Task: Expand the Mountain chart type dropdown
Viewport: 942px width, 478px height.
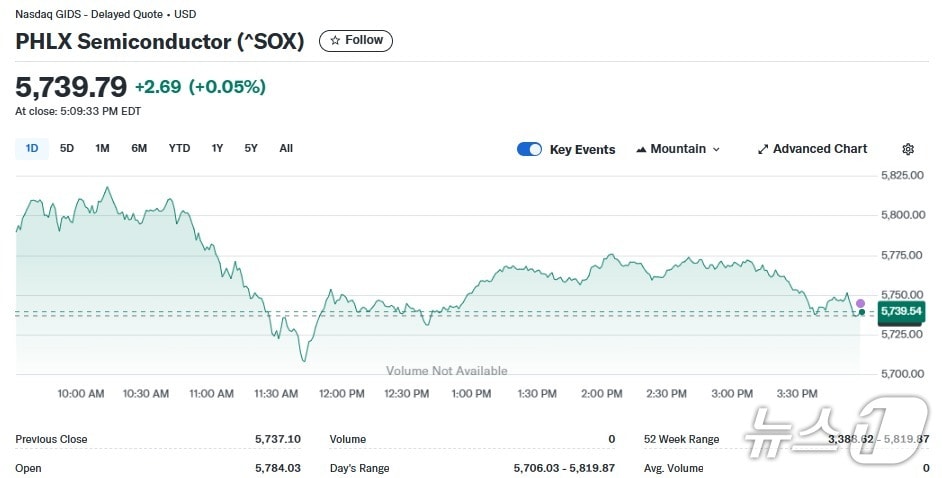Action: (x=716, y=149)
